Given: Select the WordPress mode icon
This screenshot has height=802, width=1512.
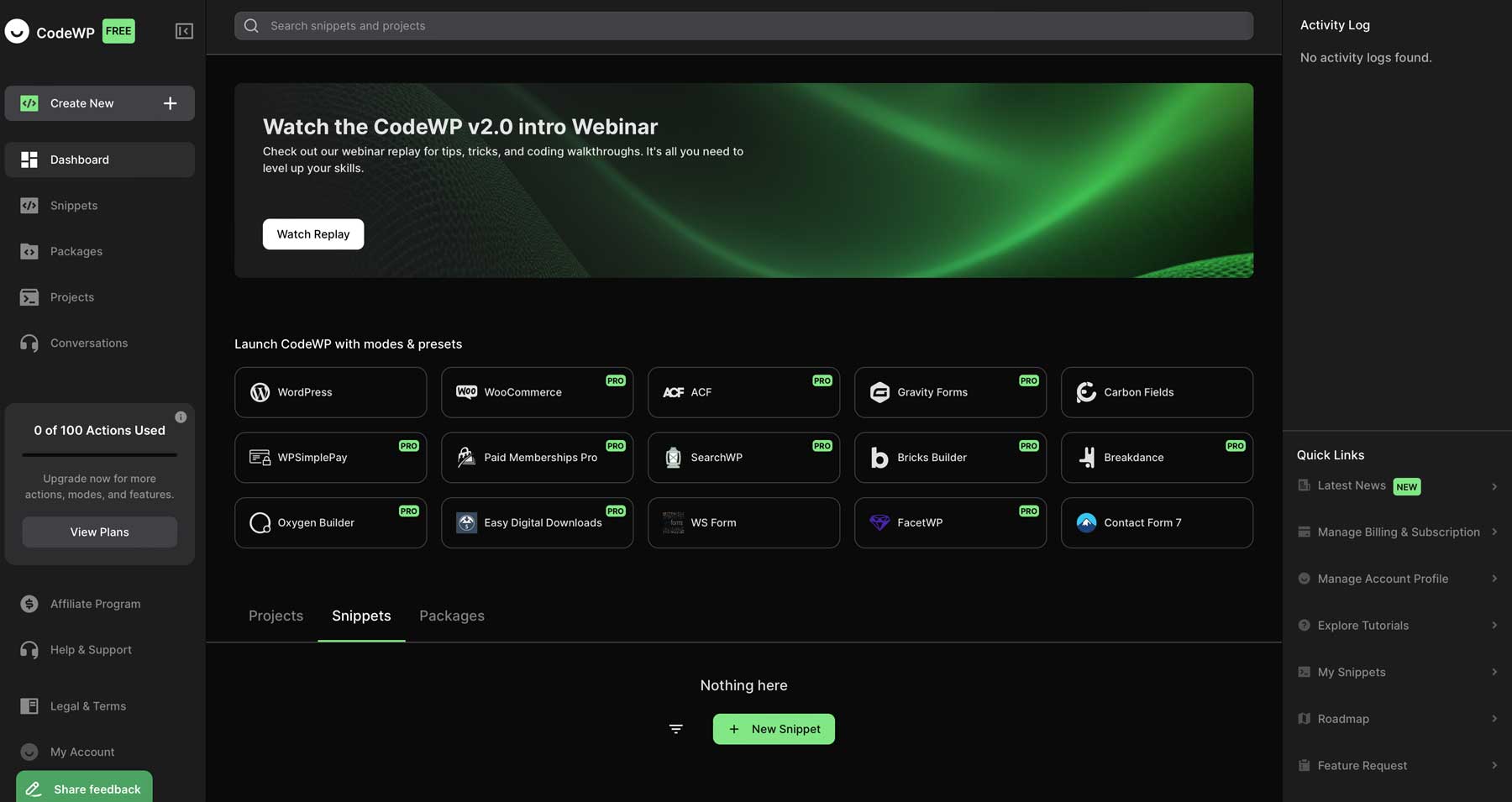Looking at the screenshot, I should click(260, 391).
